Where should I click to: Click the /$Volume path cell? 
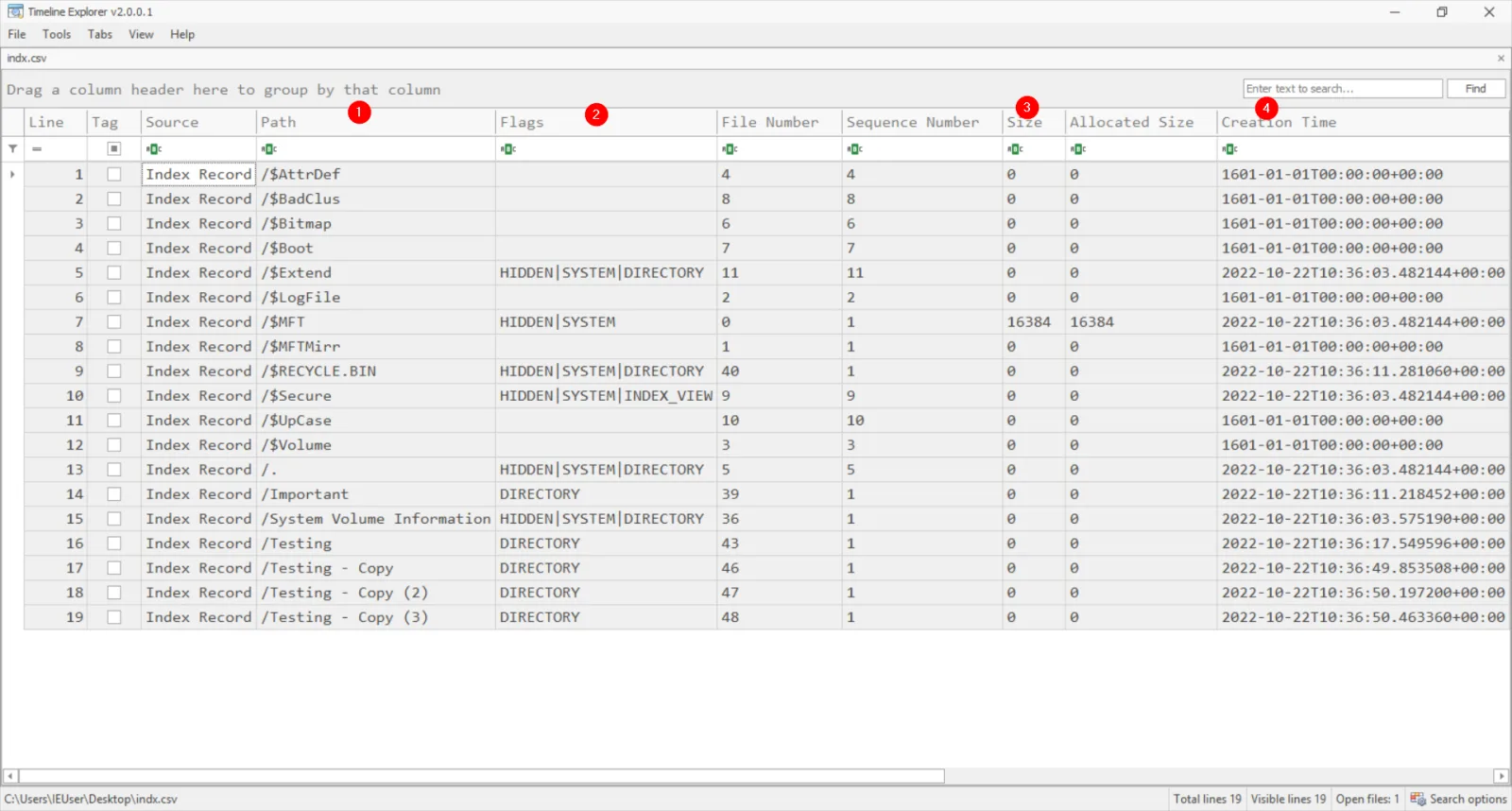coord(376,444)
